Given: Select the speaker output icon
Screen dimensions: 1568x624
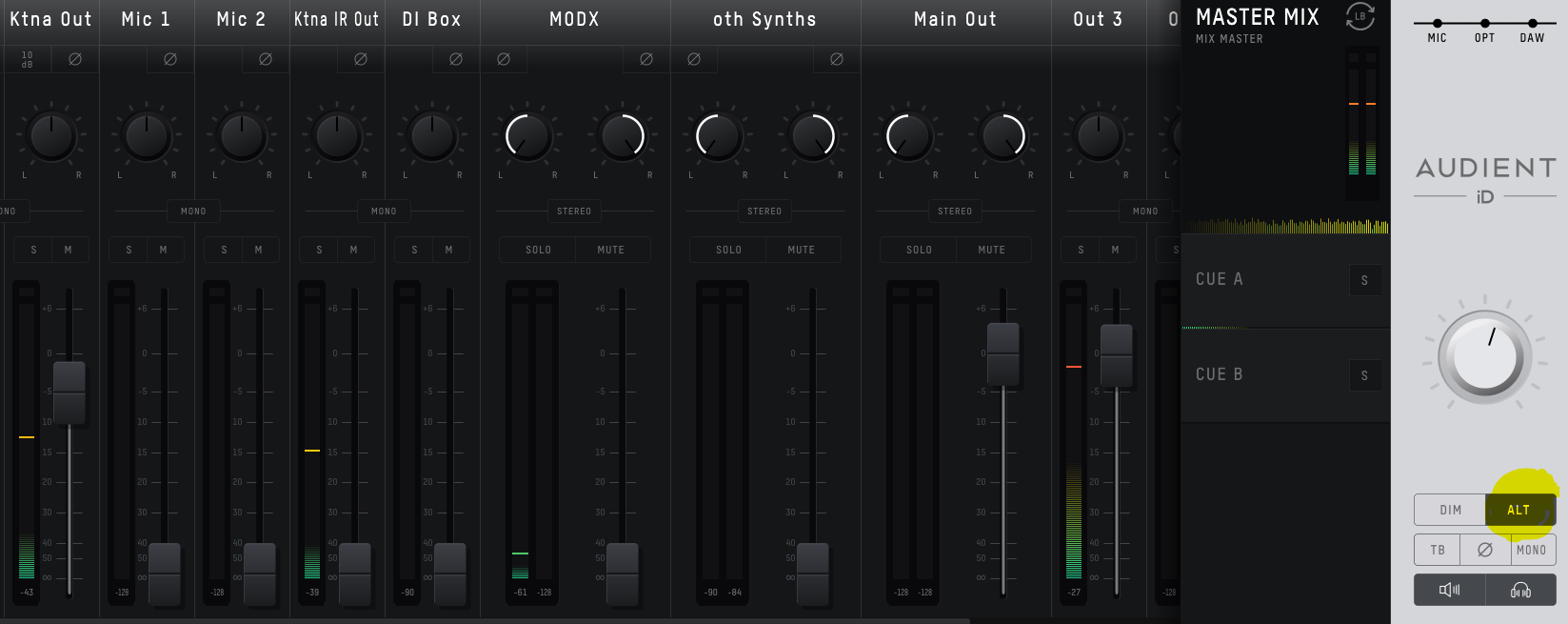Looking at the screenshot, I should tap(1449, 590).
